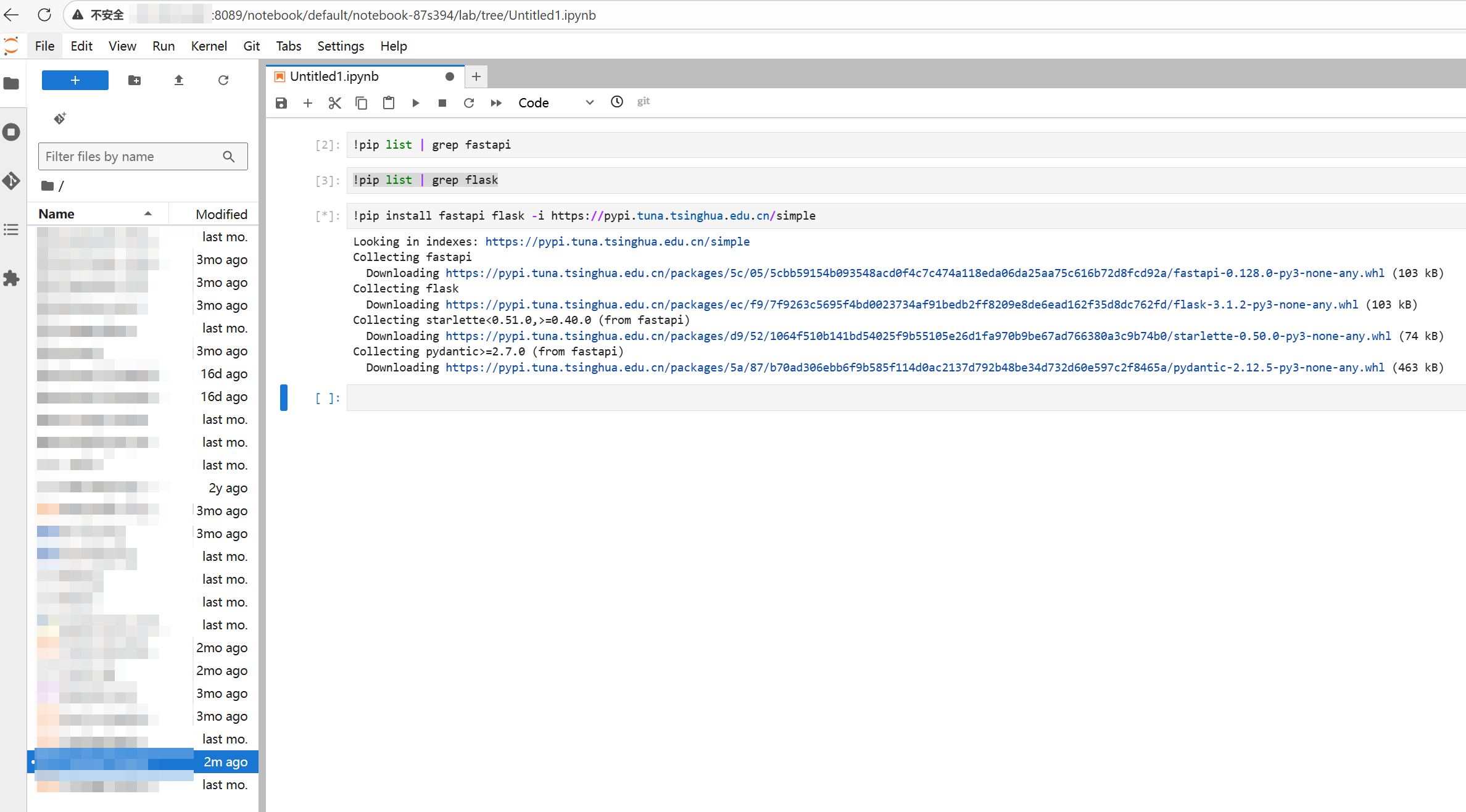Open the Git sidebar panel

(11, 181)
